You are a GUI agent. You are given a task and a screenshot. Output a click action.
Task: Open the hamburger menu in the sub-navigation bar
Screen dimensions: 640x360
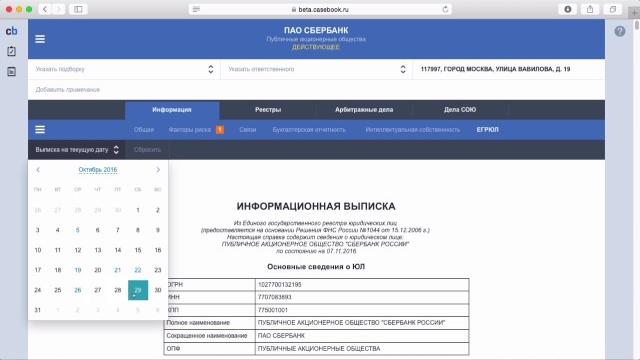tap(40, 129)
